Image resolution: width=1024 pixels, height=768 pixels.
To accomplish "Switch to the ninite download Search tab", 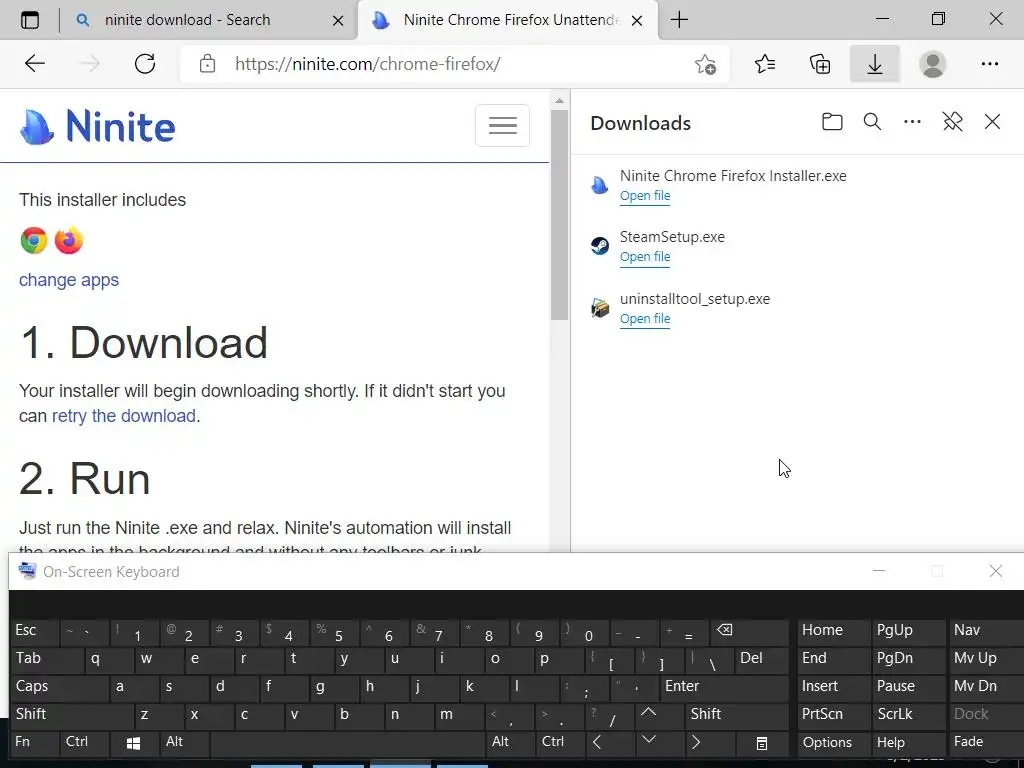I will (212, 20).
